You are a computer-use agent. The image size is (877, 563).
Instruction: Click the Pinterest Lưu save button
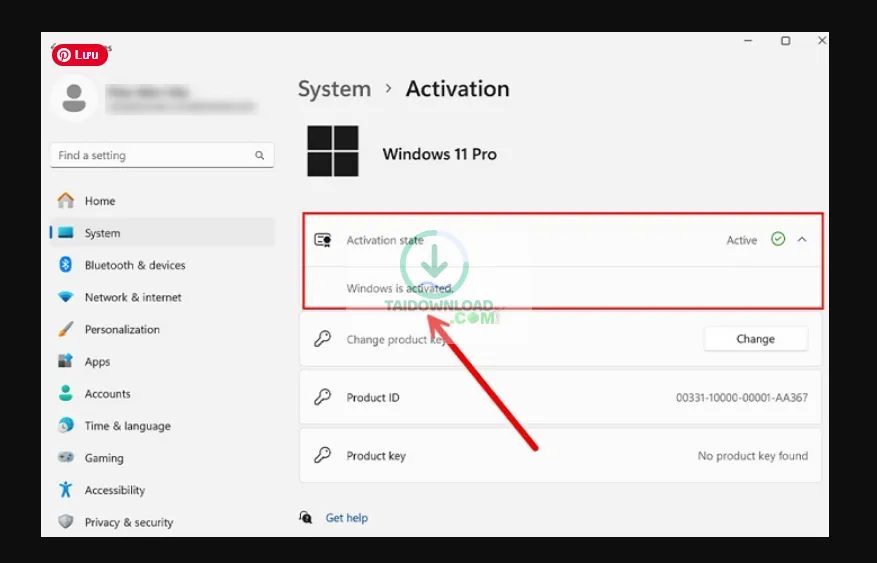pos(80,55)
